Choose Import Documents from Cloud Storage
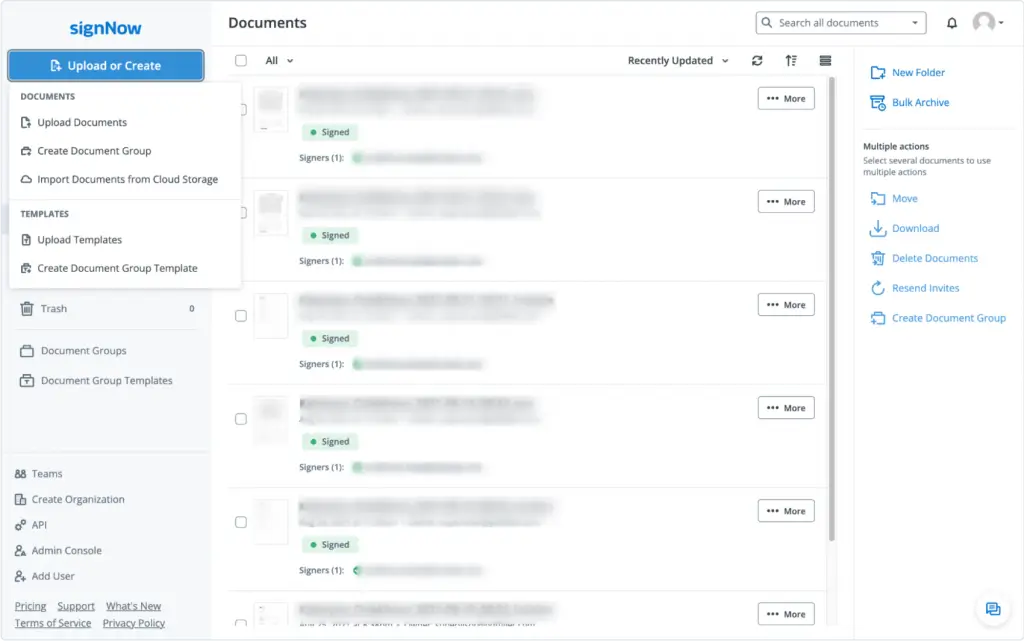 pos(127,180)
